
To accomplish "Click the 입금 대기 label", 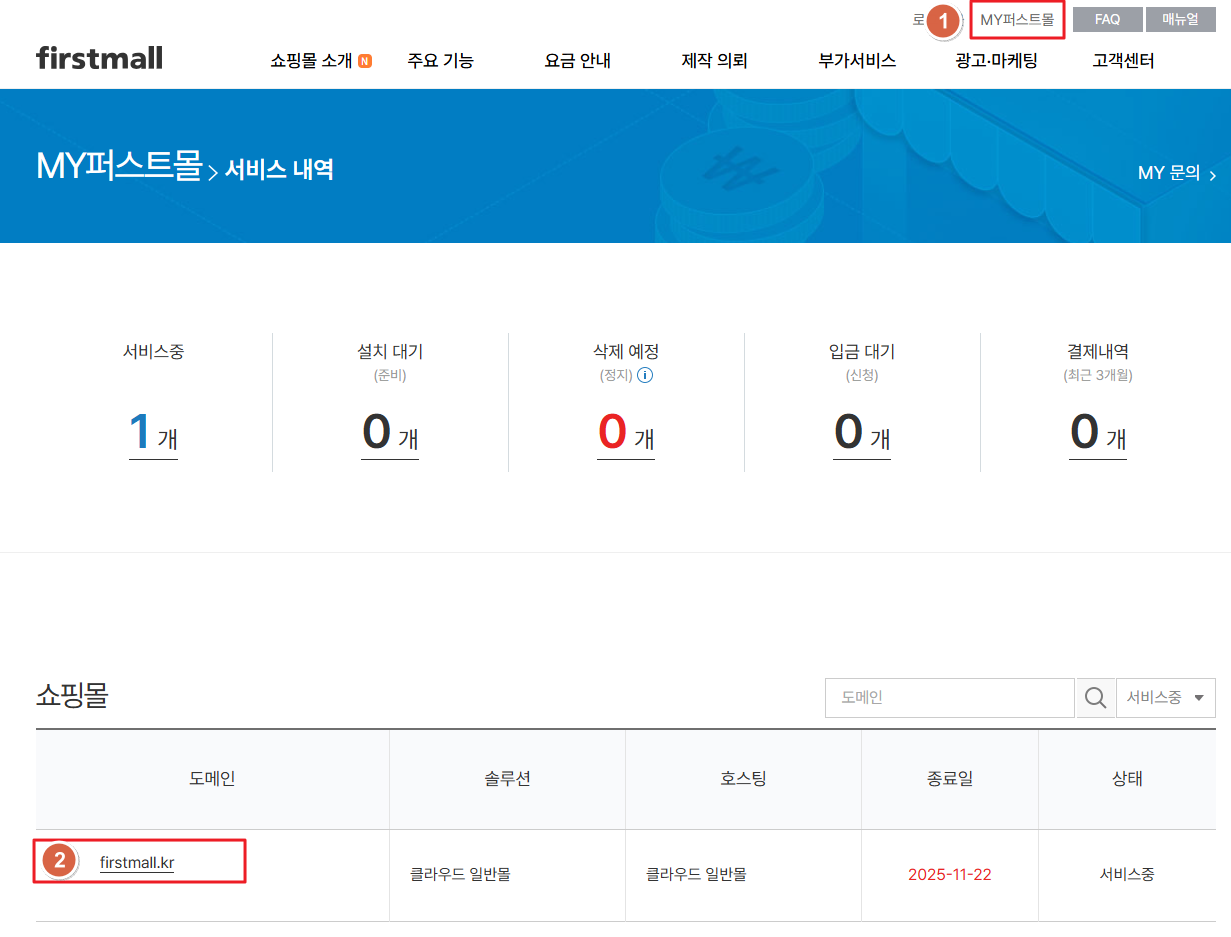I will point(862,352).
